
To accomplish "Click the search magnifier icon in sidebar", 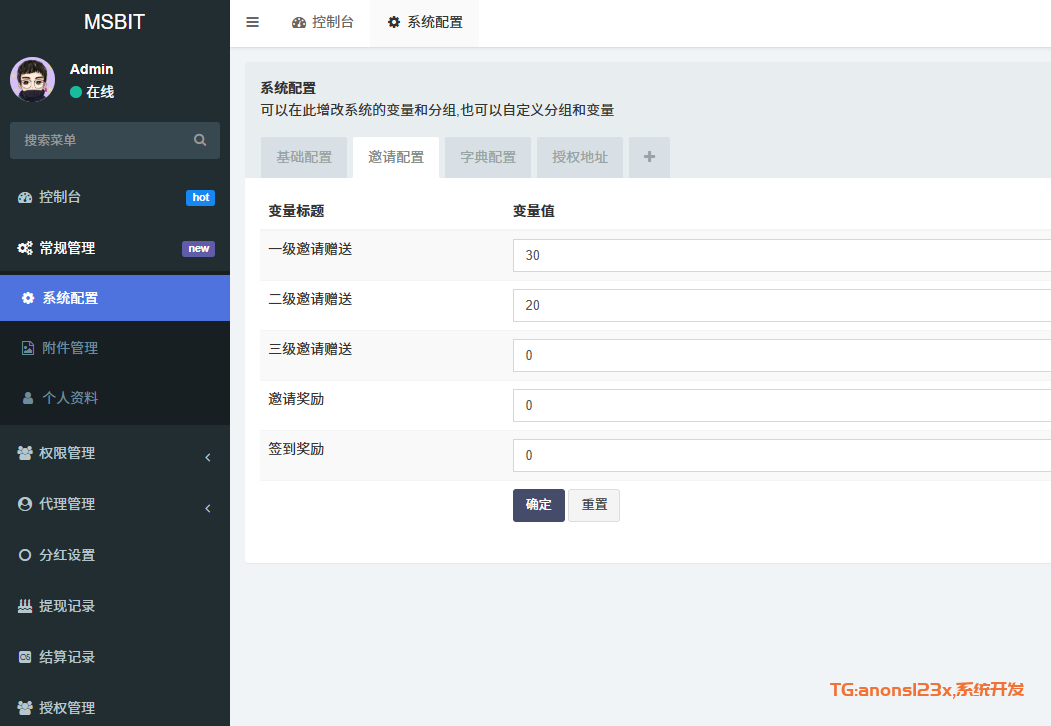I will click(200, 140).
